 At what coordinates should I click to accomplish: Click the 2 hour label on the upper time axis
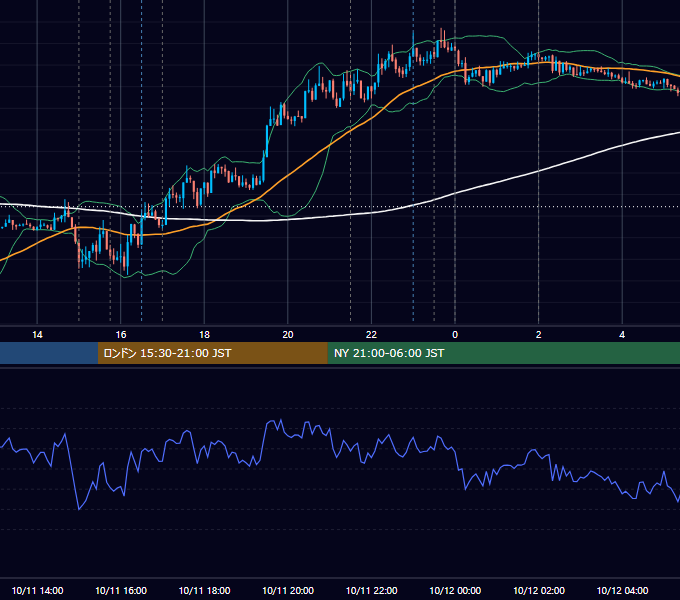click(539, 335)
